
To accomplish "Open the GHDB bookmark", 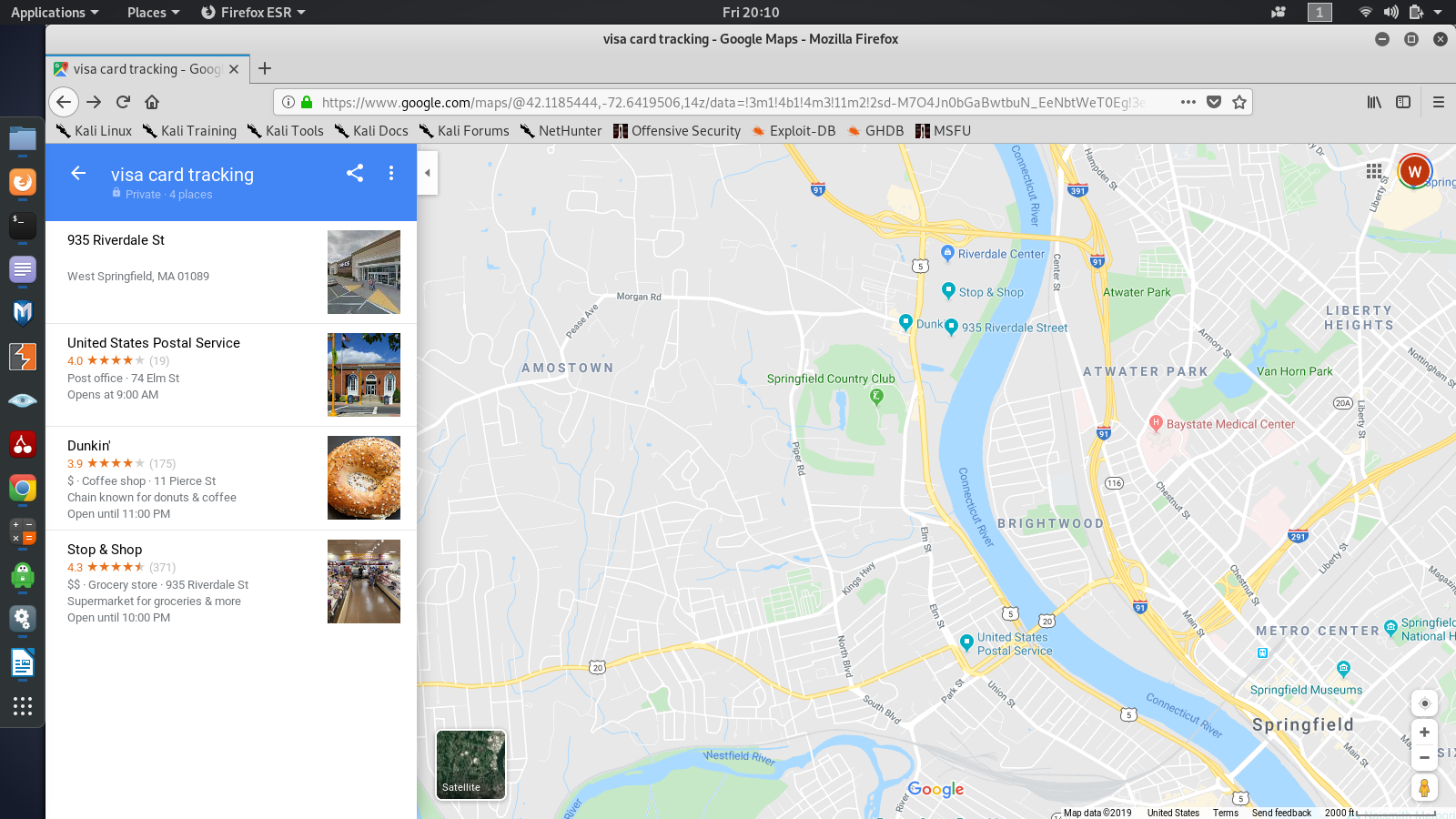I will point(875,131).
